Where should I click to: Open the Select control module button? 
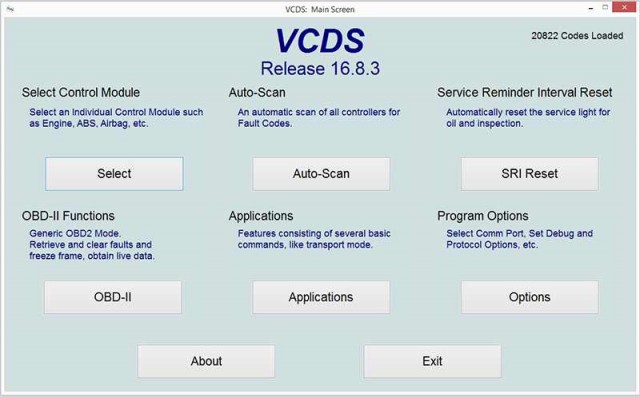click(114, 174)
